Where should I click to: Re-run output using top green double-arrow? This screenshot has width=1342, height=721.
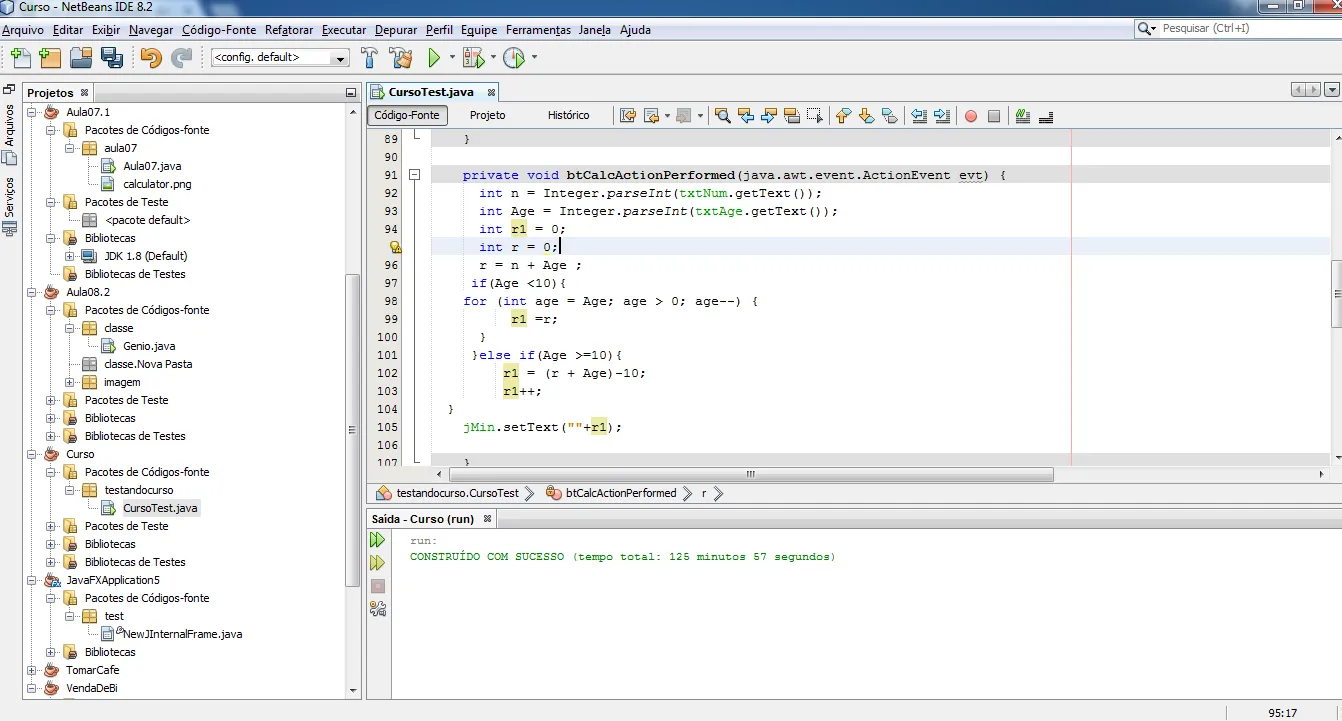pos(377,540)
